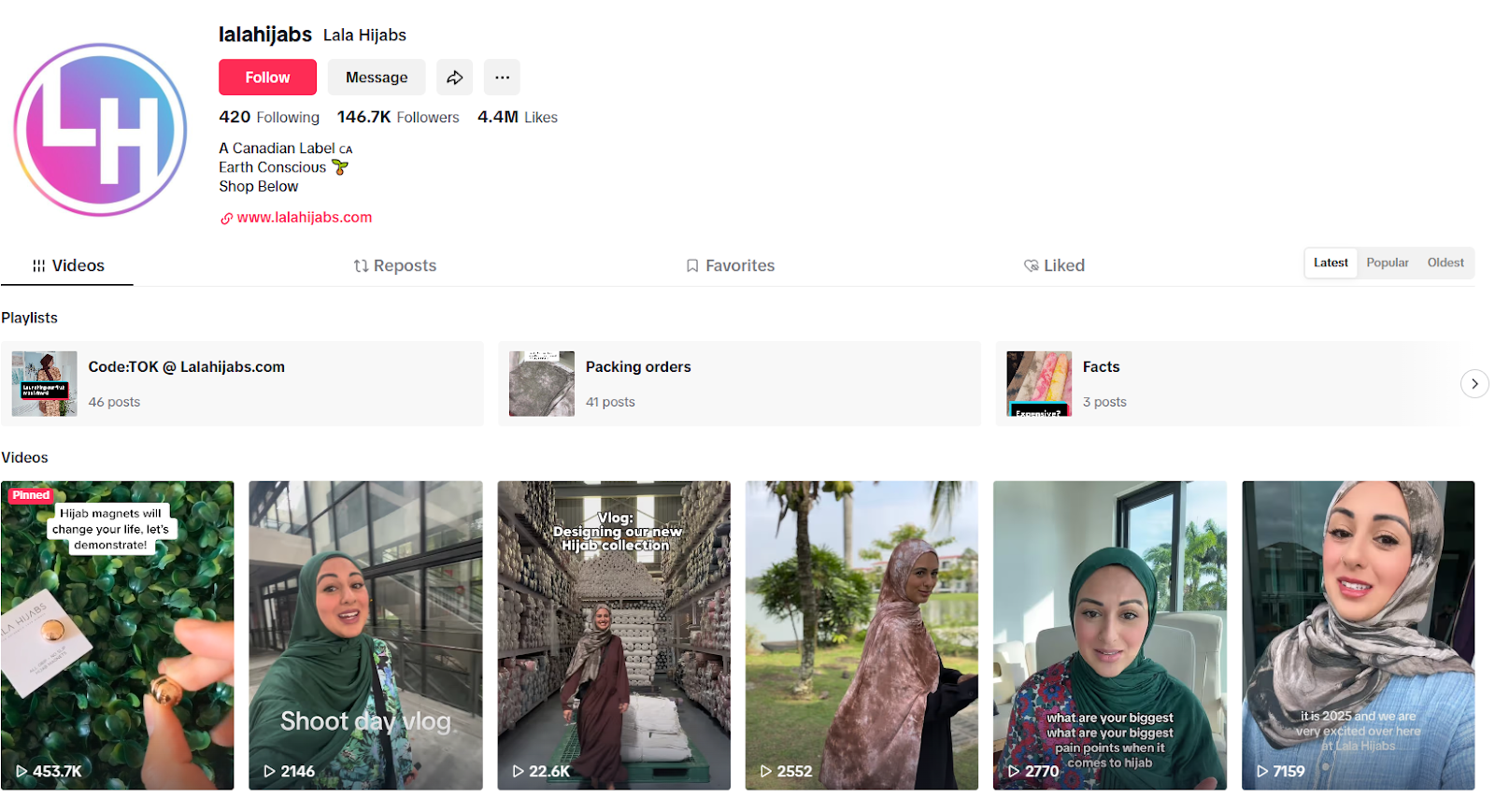This screenshot has width=1495, height=812.
Task: Click the 4.4M Likes count
Action: tap(518, 117)
